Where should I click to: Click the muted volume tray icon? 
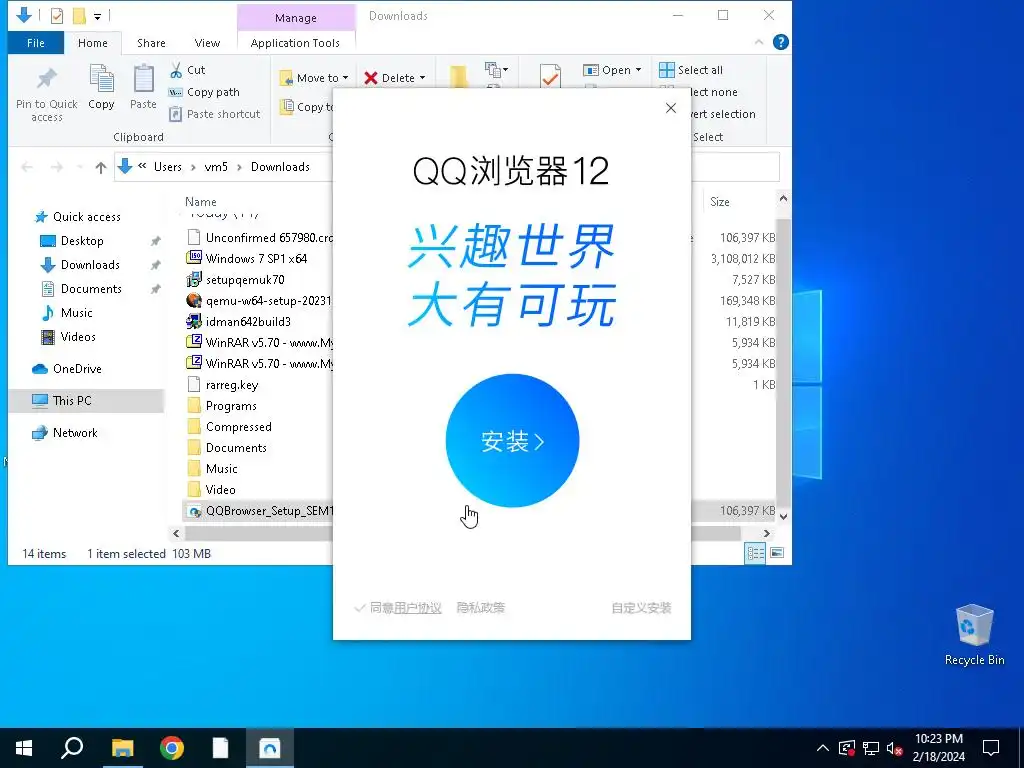pos(894,748)
